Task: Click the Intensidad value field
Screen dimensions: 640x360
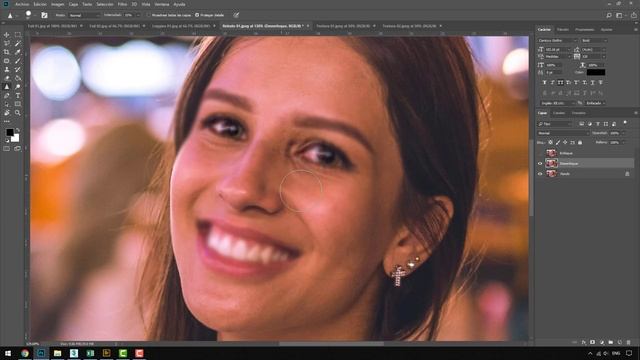Action: pos(129,15)
